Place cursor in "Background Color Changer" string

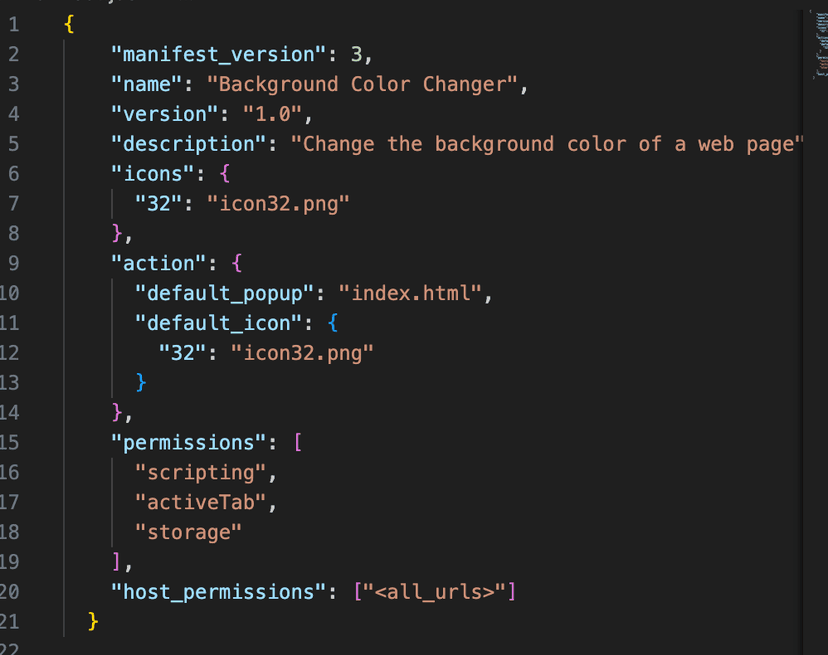pos(362,85)
